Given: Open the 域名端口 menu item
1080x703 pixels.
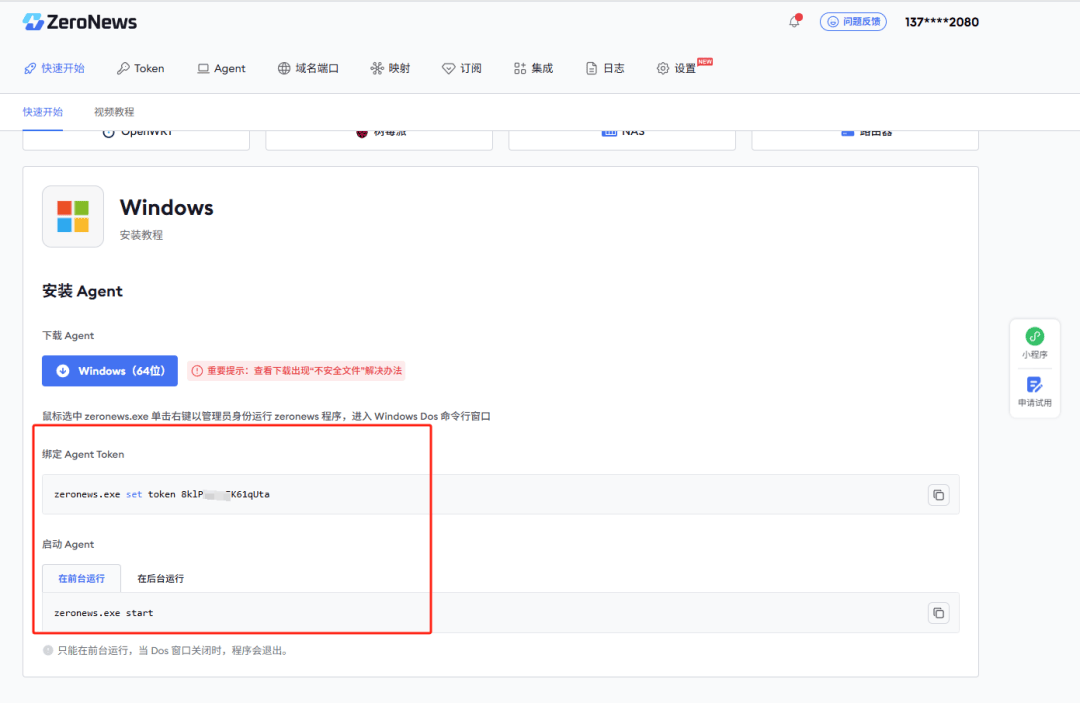Looking at the screenshot, I should [x=308, y=68].
